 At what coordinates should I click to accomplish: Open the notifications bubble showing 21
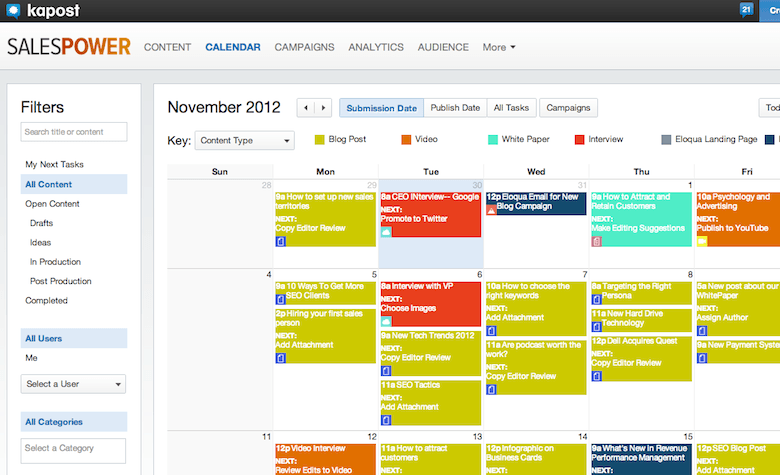click(746, 9)
